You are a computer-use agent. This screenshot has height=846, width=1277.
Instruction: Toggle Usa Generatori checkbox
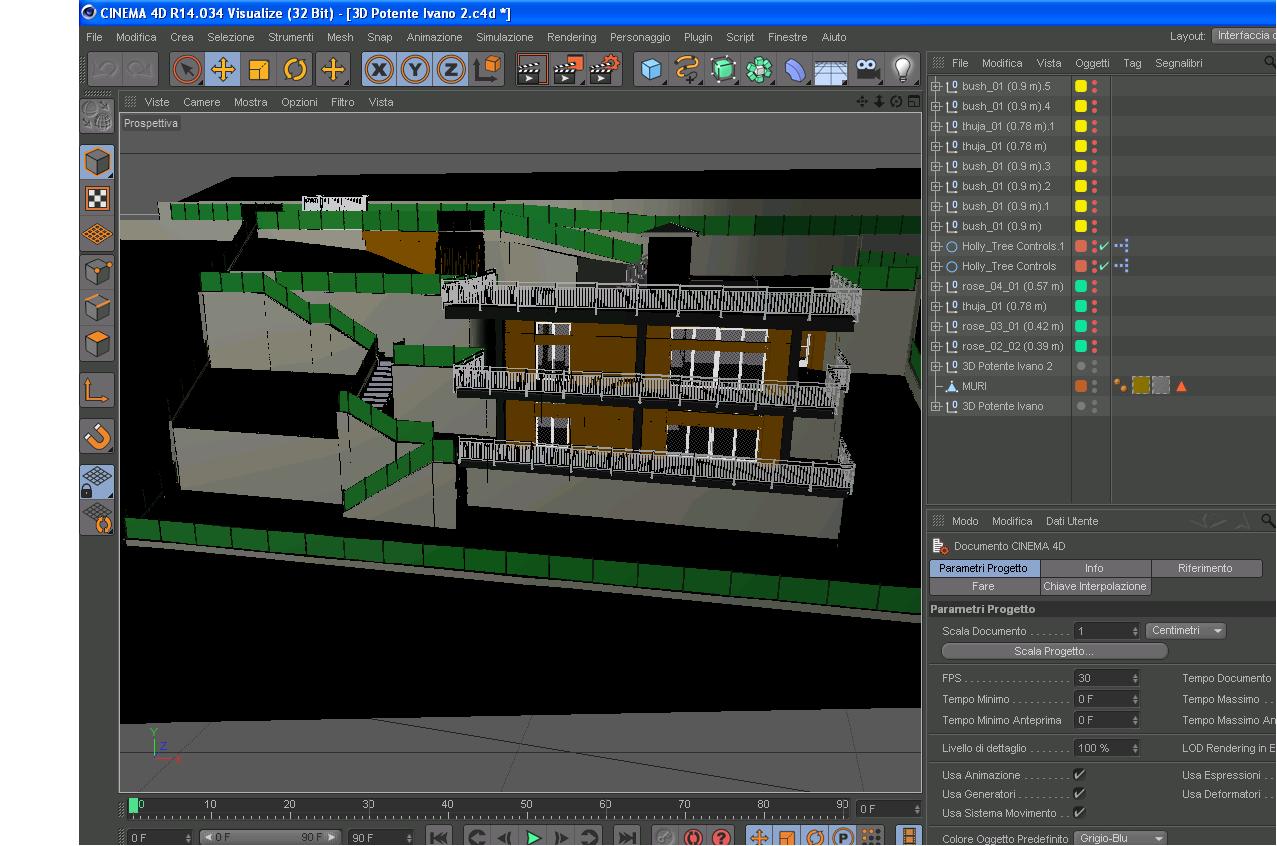1079,794
